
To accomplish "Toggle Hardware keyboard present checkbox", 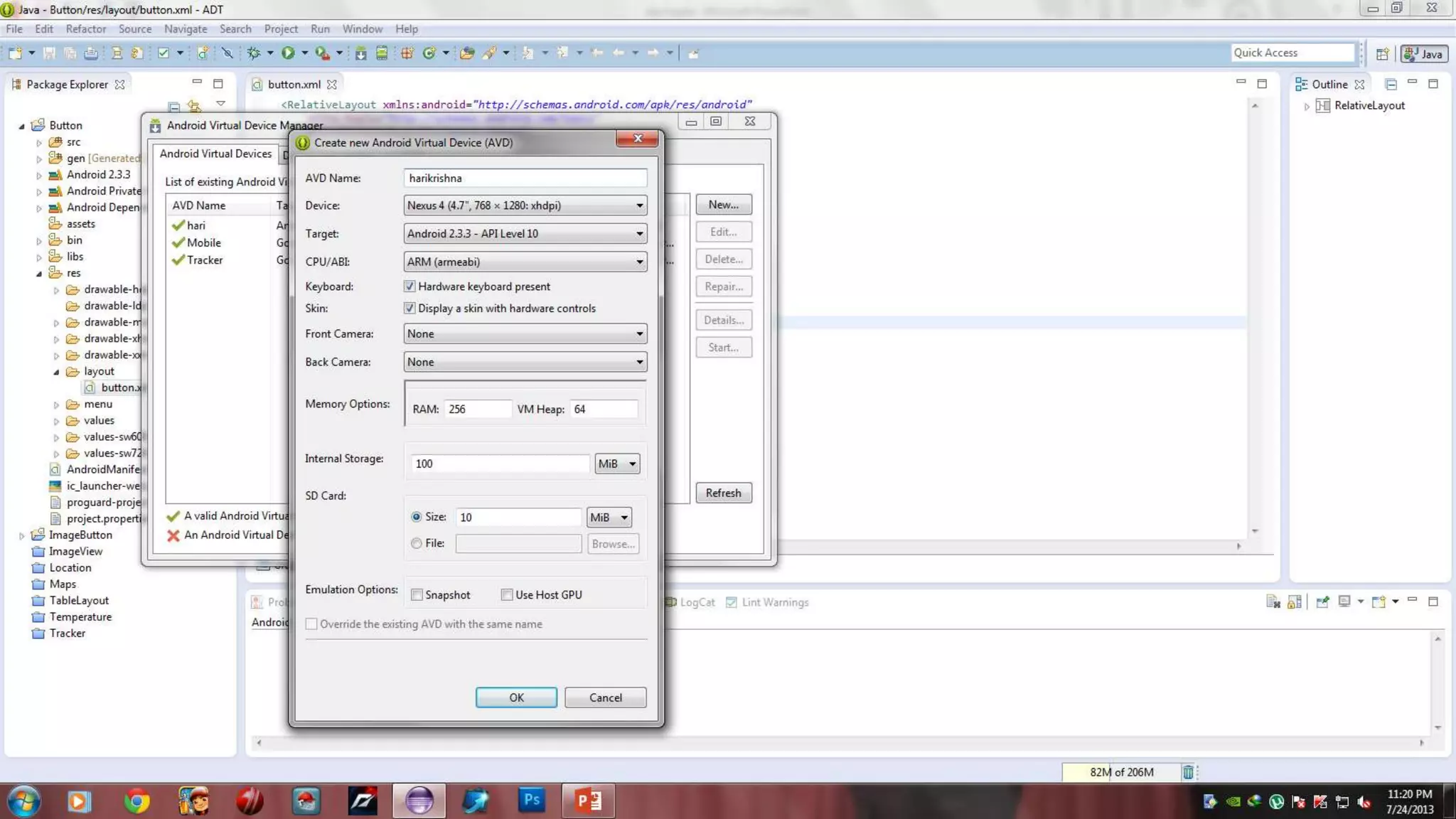I will (409, 287).
